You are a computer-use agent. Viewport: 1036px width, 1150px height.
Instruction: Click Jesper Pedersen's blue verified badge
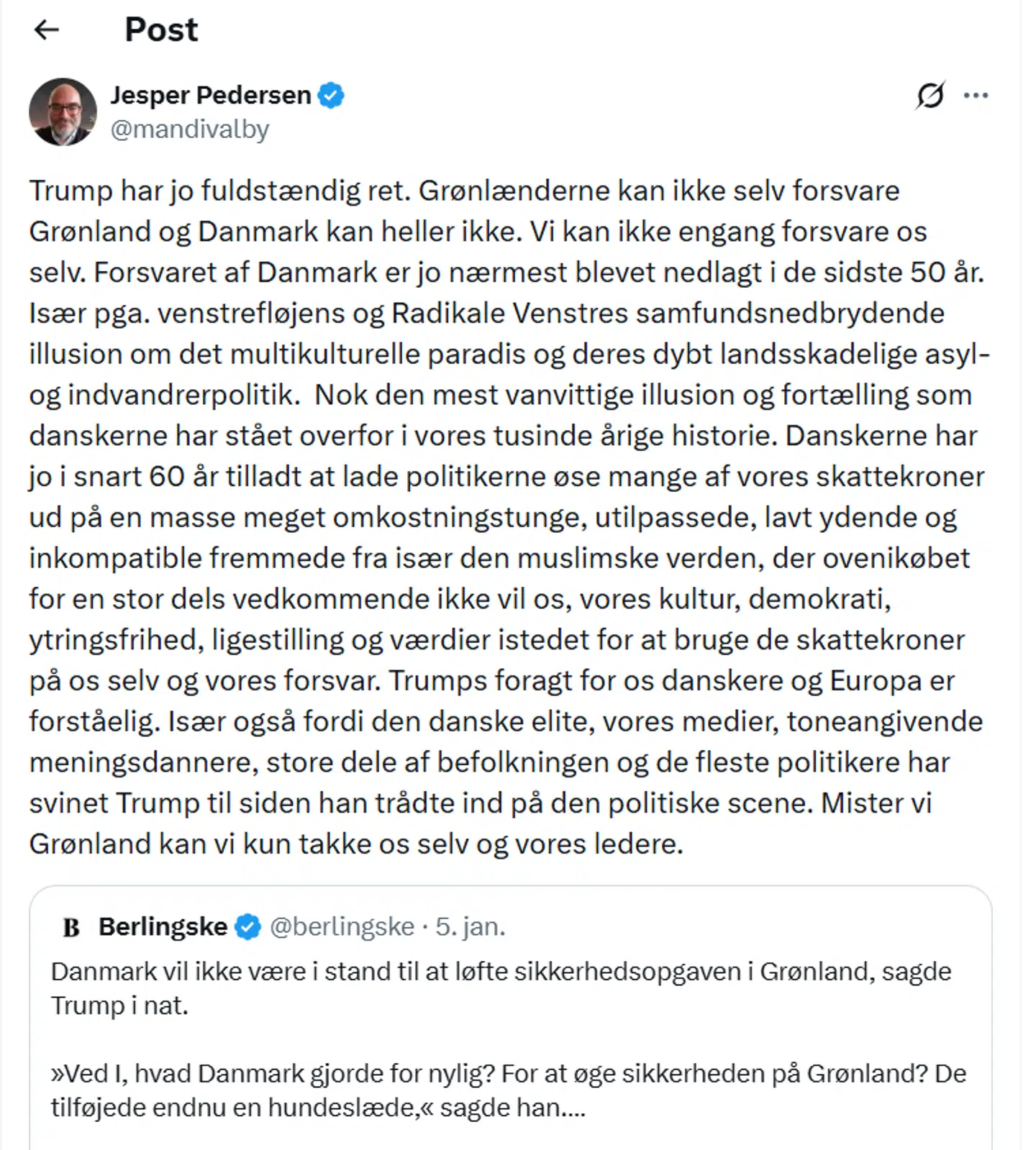point(332,94)
